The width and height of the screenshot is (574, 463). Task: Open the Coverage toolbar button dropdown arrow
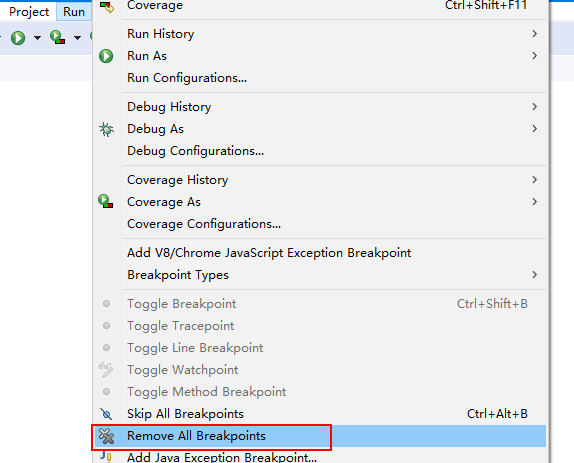[77, 37]
